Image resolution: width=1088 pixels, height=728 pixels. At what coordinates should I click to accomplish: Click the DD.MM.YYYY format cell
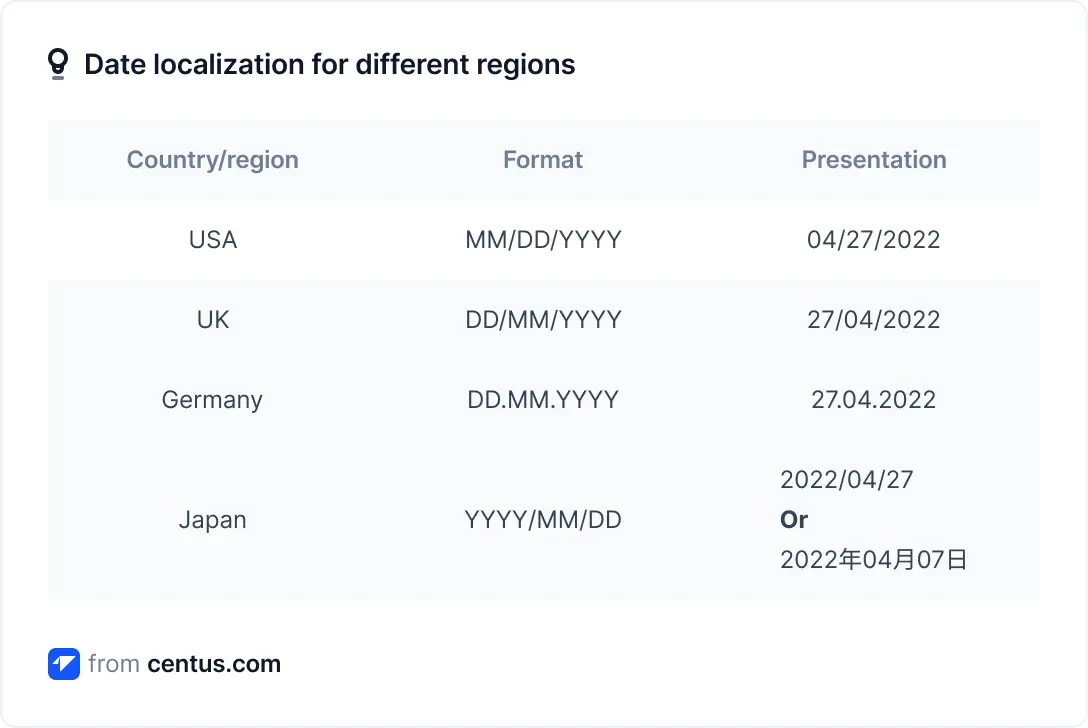pos(543,400)
